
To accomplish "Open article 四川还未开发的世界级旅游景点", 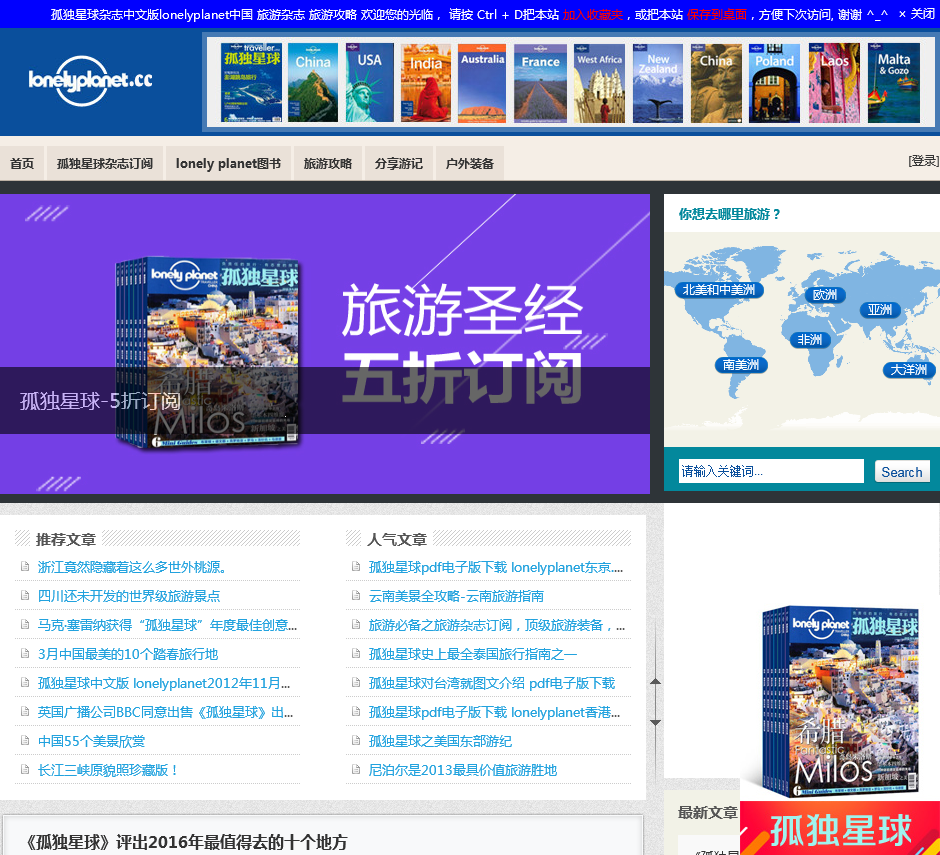I will click(x=129, y=596).
